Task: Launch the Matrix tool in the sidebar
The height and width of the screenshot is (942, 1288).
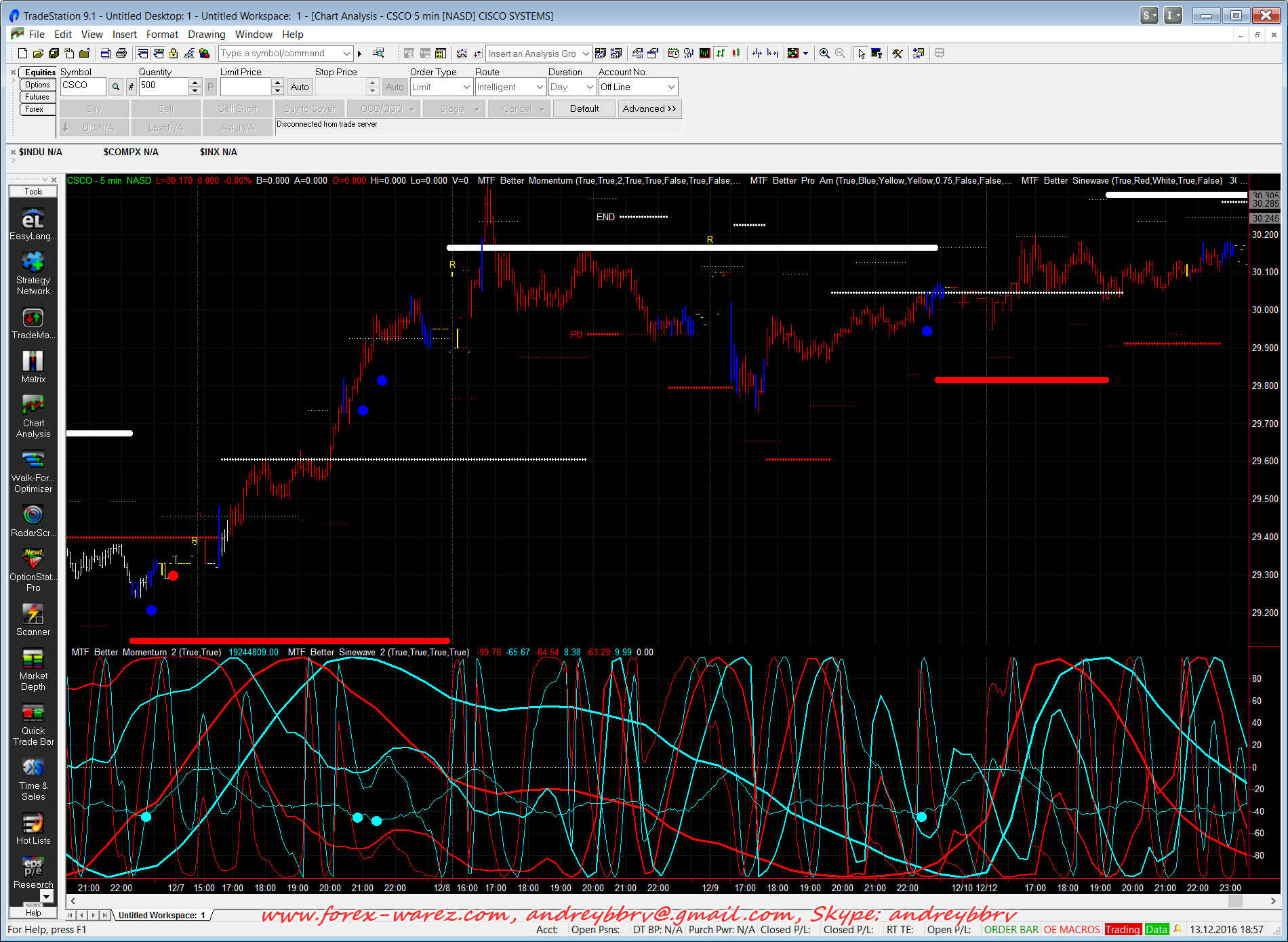Action: pos(33,367)
